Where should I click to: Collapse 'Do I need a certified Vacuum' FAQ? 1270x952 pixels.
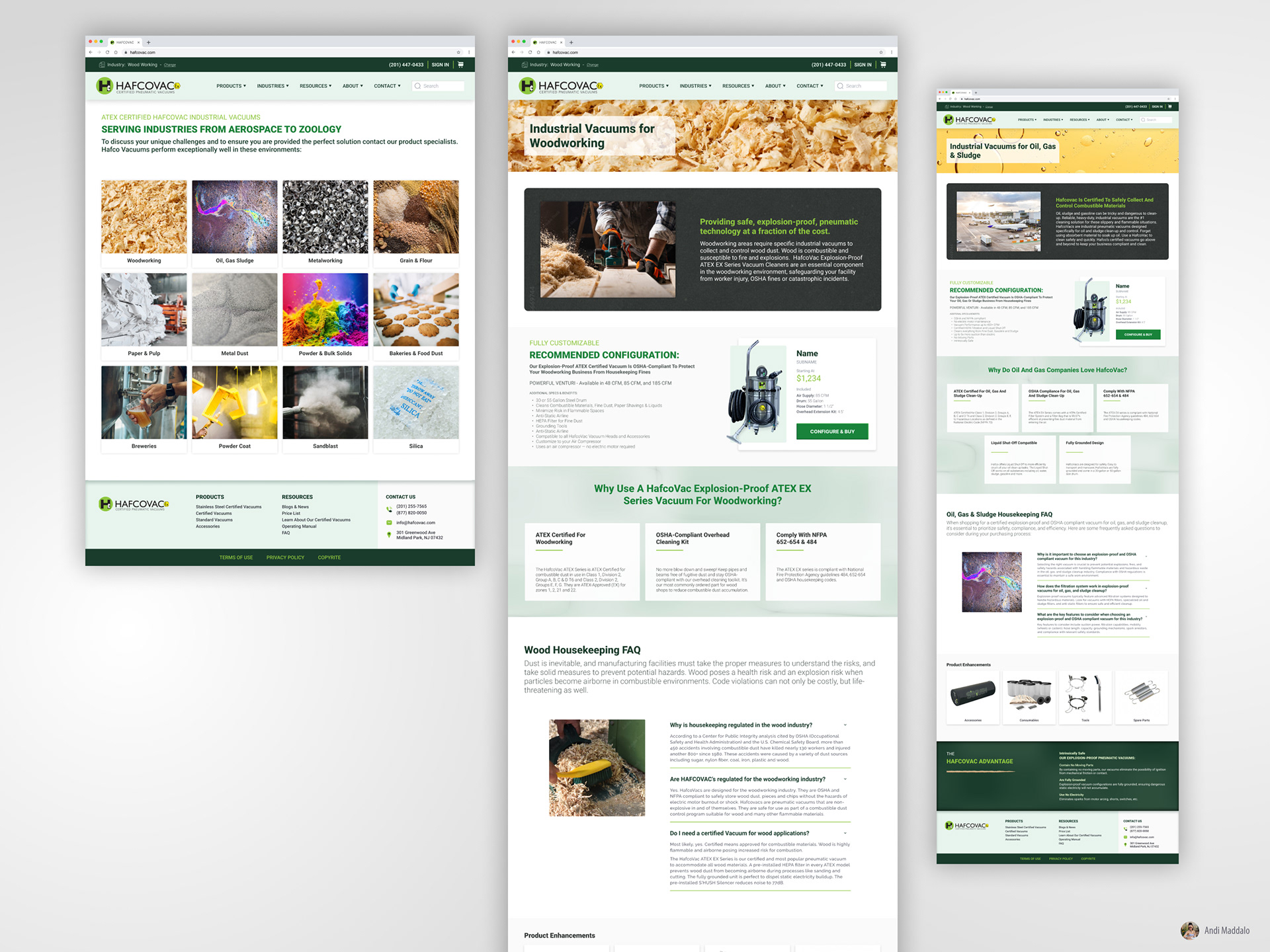(845, 834)
